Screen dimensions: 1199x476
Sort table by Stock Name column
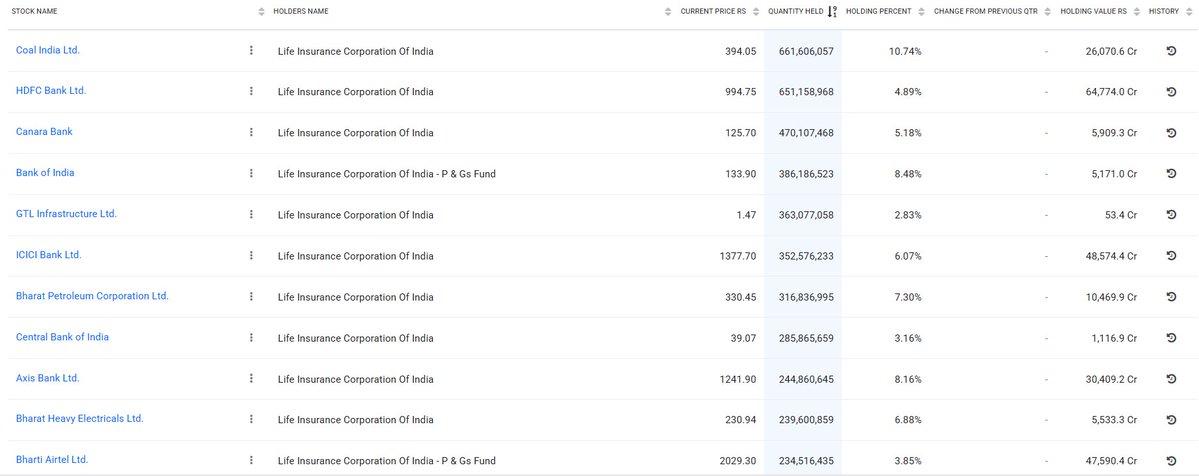click(x=262, y=11)
